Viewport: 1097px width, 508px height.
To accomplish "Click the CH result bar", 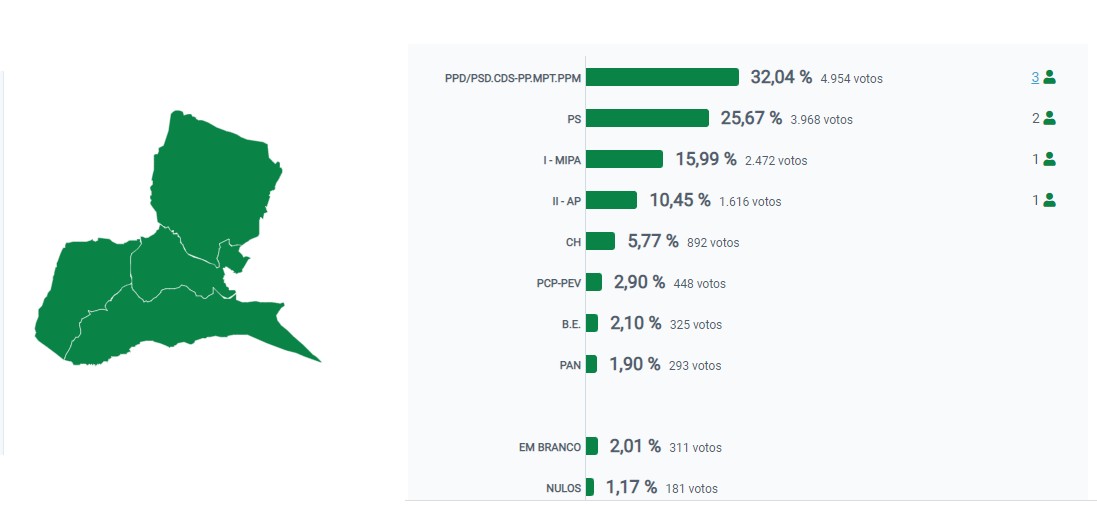I will (600, 241).
